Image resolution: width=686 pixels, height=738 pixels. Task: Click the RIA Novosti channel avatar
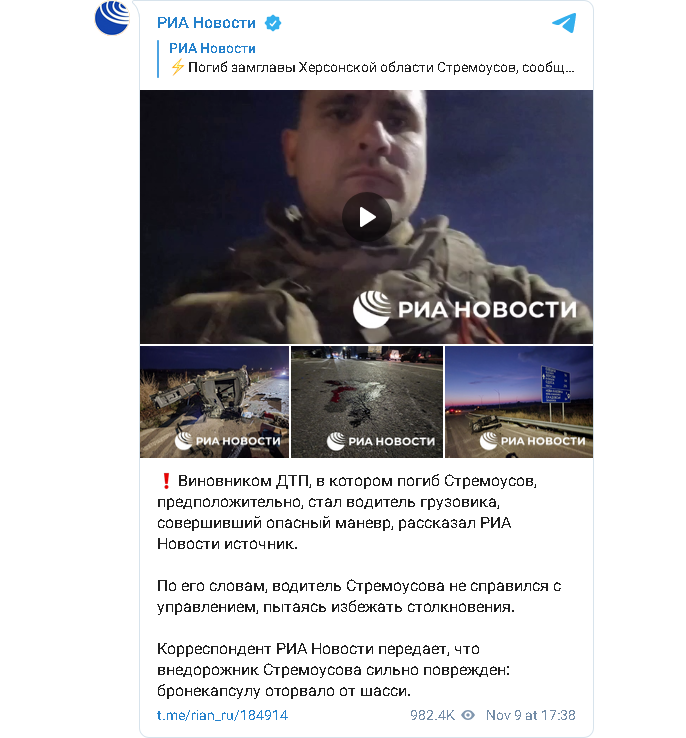click(x=112, y=18)
